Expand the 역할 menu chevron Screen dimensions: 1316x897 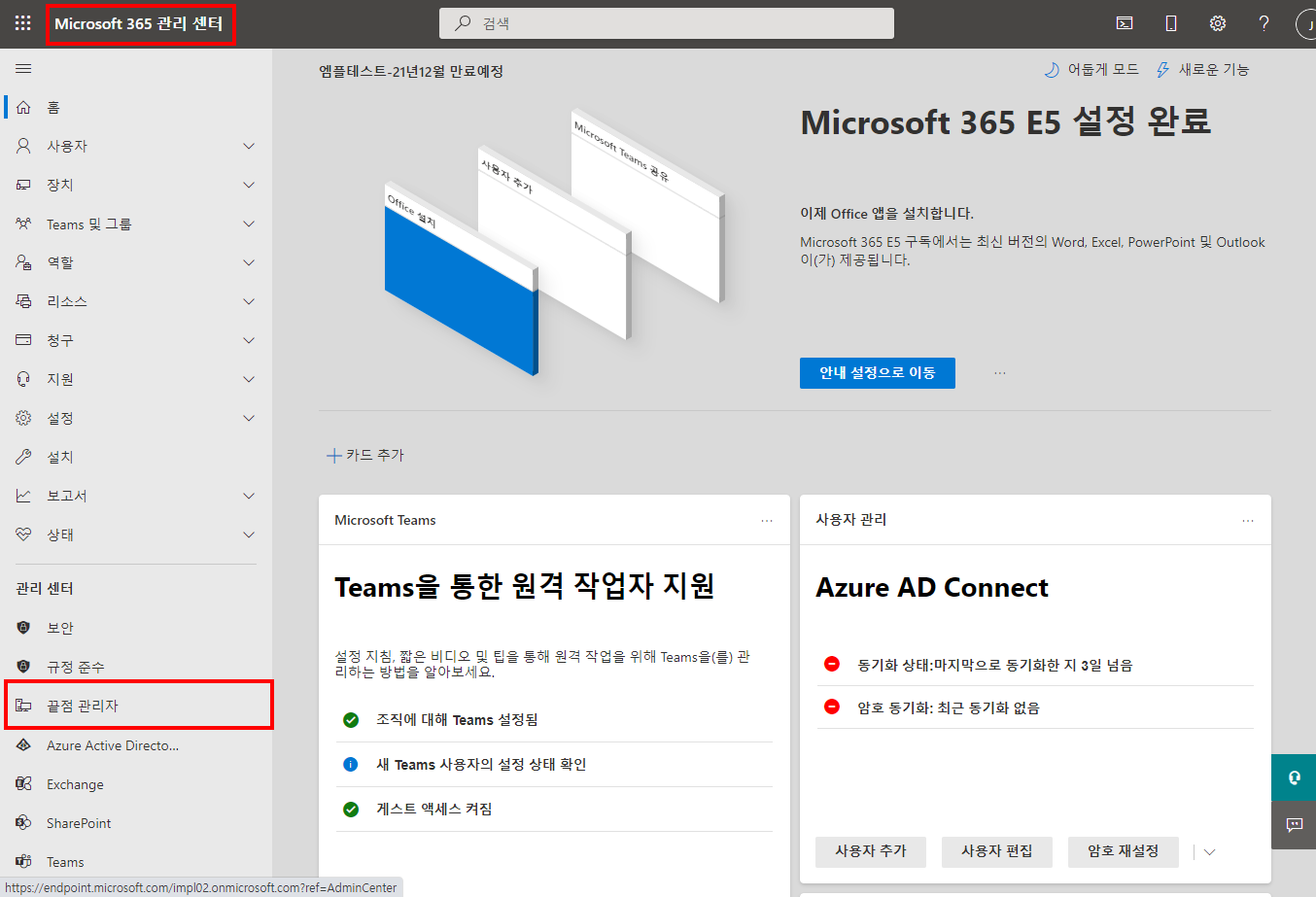[x=249, y=262]
